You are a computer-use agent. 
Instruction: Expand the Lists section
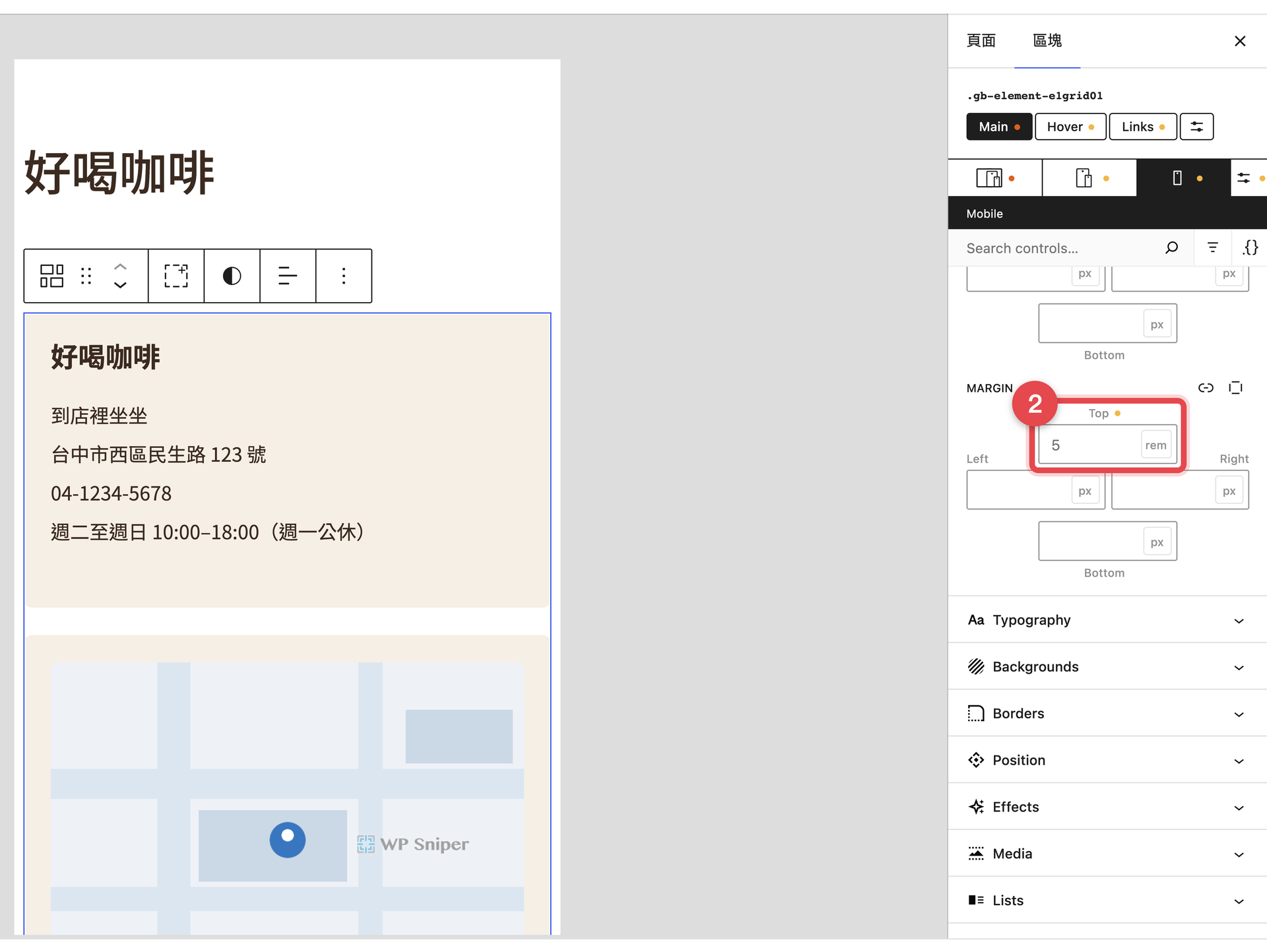click(1107, 901)
